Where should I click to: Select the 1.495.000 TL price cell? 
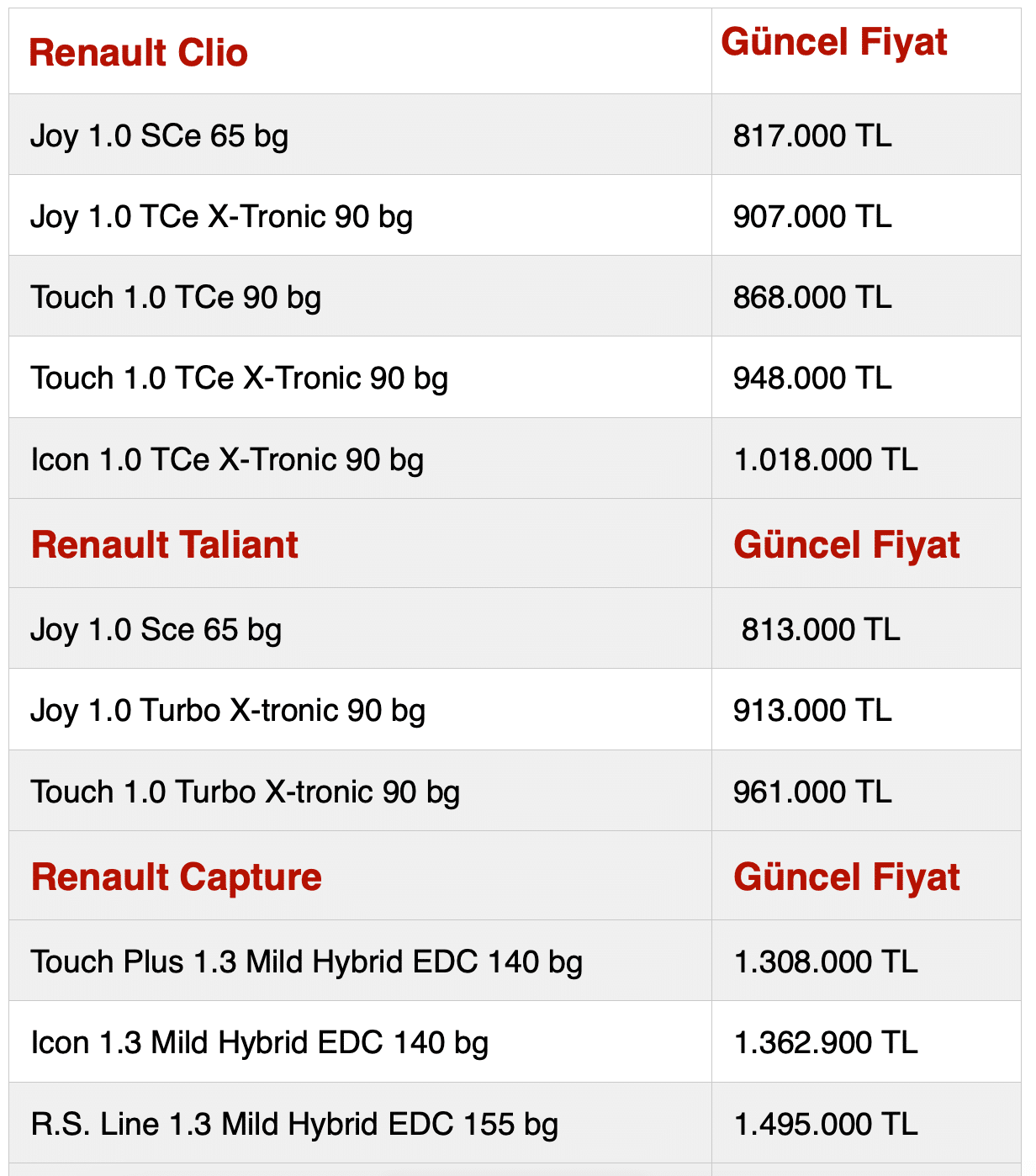(826, 1124)
